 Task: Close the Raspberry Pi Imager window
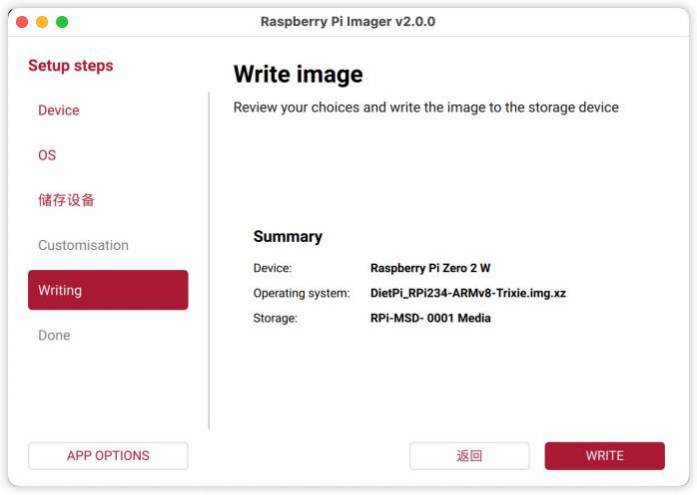(22, 22)
